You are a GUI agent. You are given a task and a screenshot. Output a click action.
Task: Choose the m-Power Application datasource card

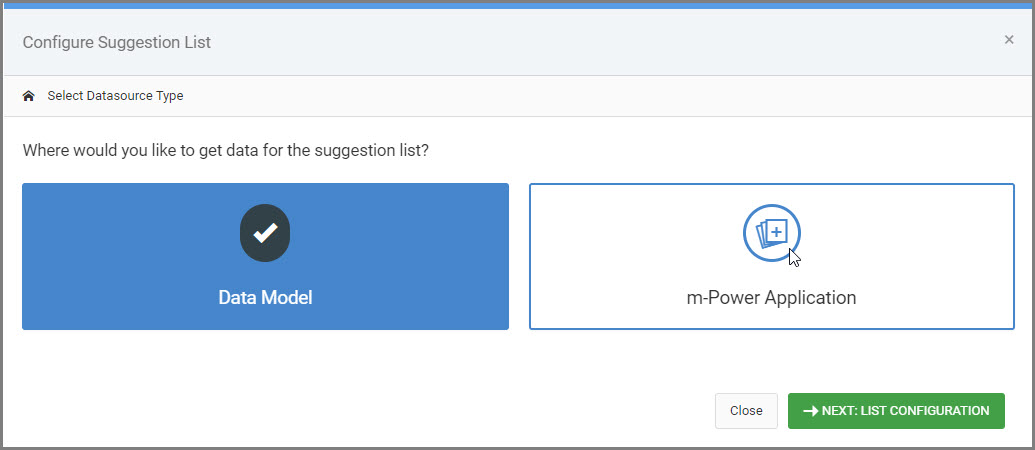(x=771, y=256)
